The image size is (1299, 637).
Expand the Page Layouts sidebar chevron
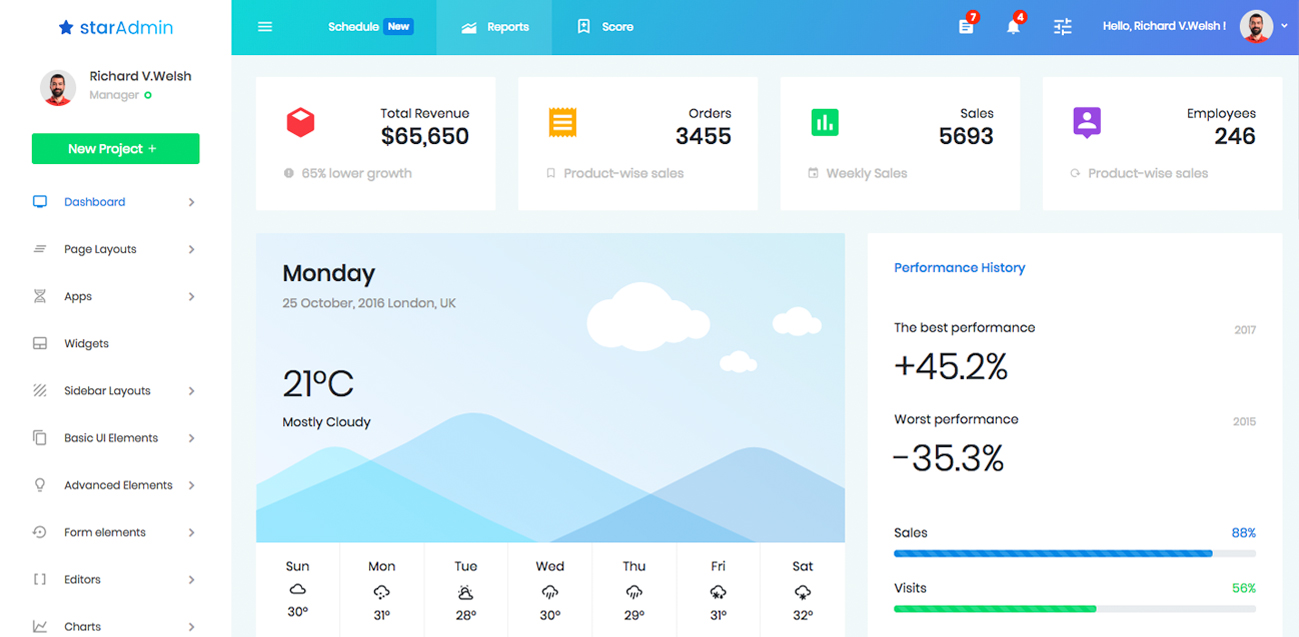click(x=191, y=250)
